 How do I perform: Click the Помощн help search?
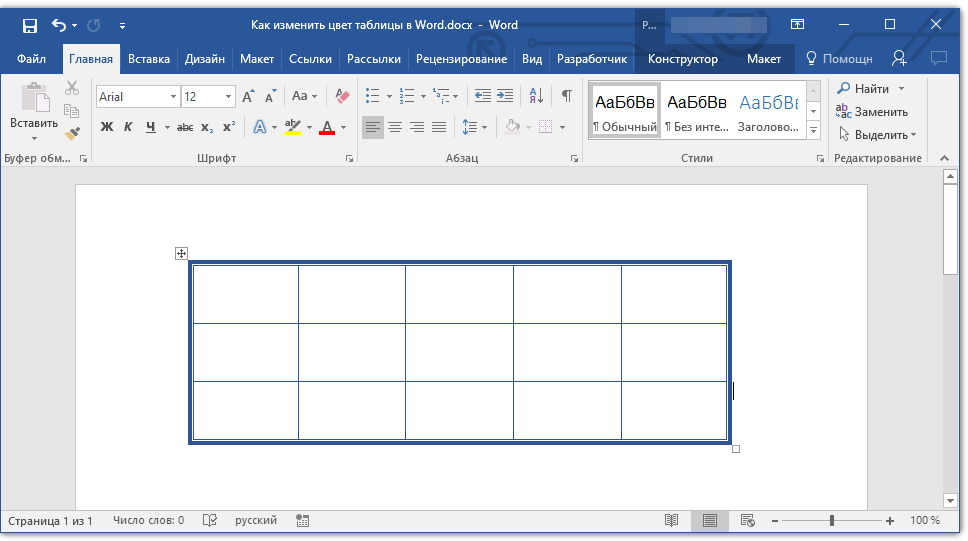(840, 59)
